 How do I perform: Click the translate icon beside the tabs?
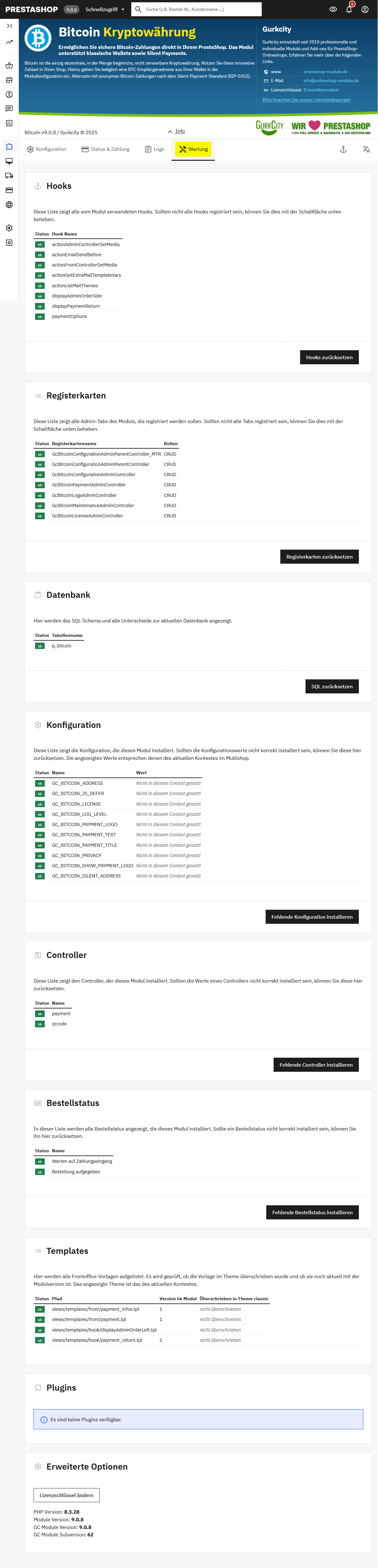pyautogui.click(x=367, y=150)
